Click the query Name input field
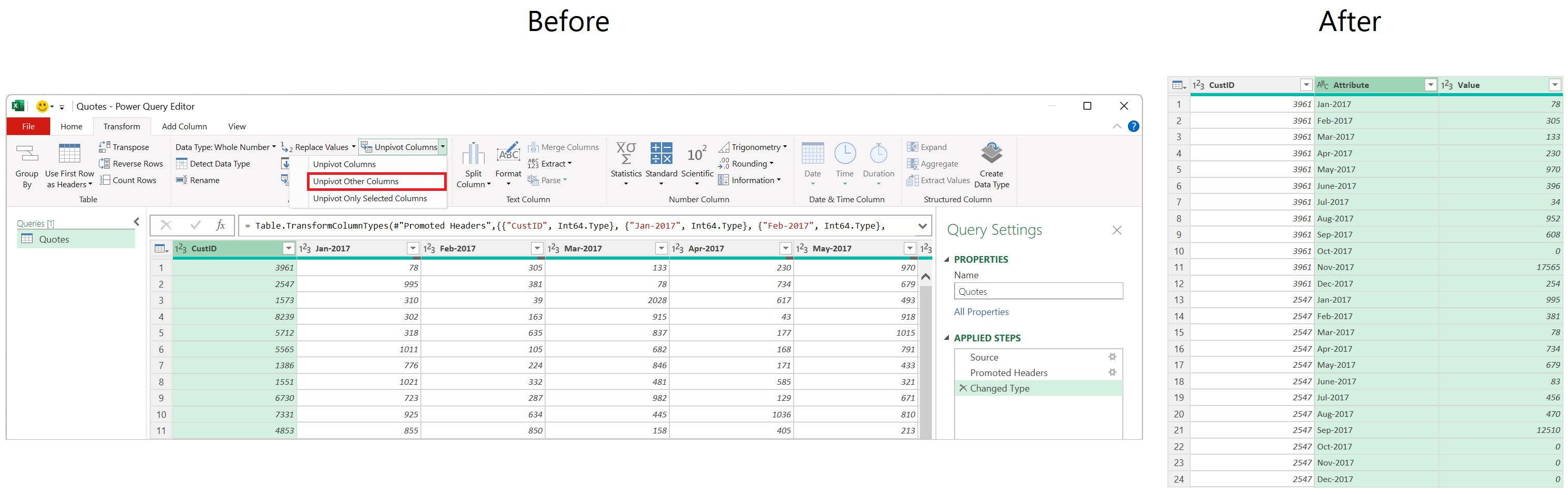Screen dimensions: 1568x495 pyautogui.click(x=1038, y=291)
